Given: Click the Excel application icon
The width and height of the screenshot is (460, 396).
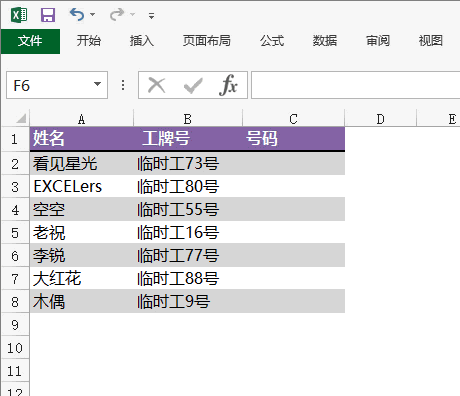Looking at the screenshot, I should [19, 15].
